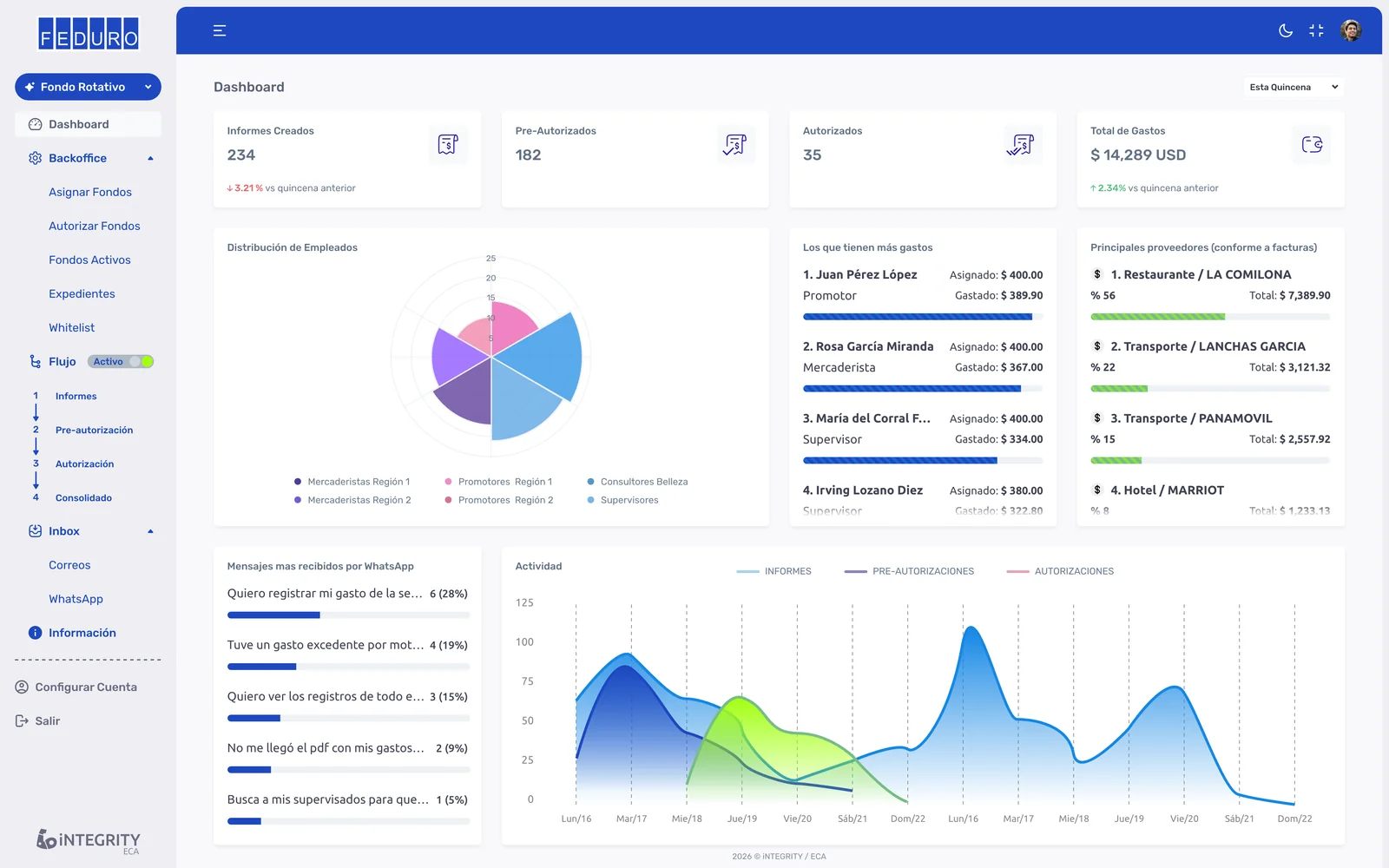Viewport: 1389px width, 868px height.
Task: Toggle Consultores Belleza legend item
Action: (x=637, y=482)
